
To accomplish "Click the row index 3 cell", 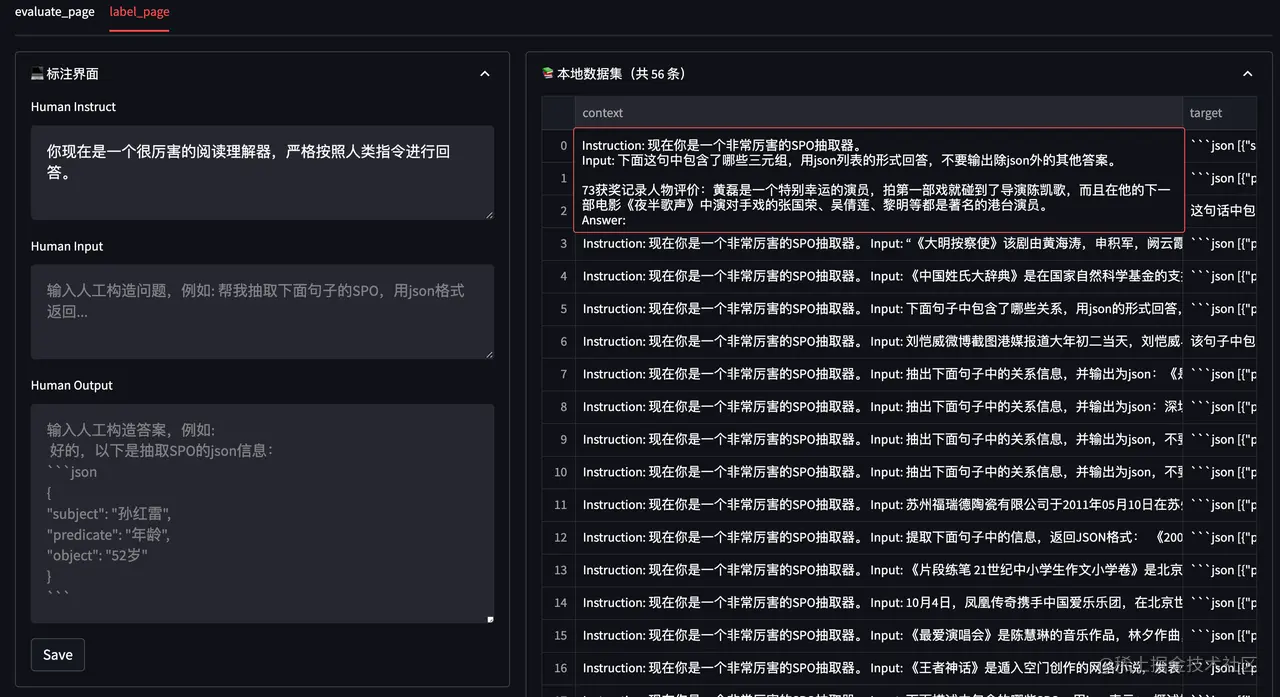I will (x=559, y=244).
